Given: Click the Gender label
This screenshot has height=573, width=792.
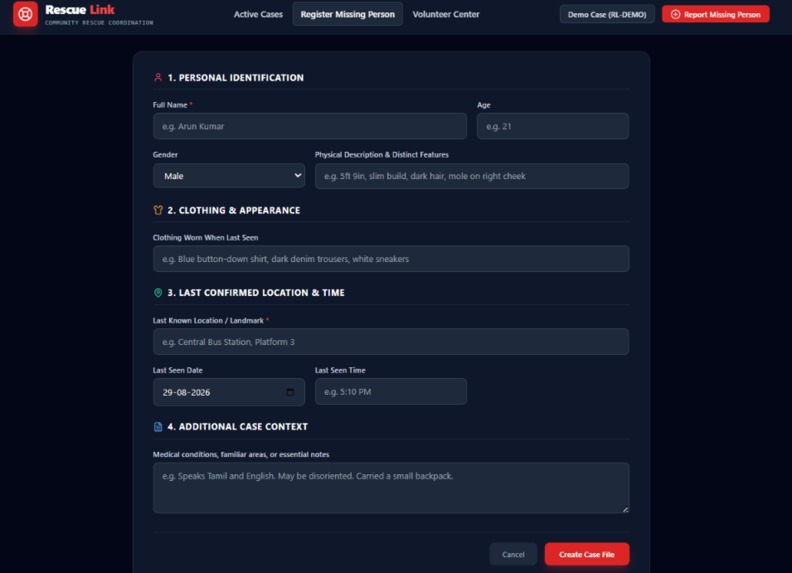Looking at the screenshot, I should tap(165, 155).
